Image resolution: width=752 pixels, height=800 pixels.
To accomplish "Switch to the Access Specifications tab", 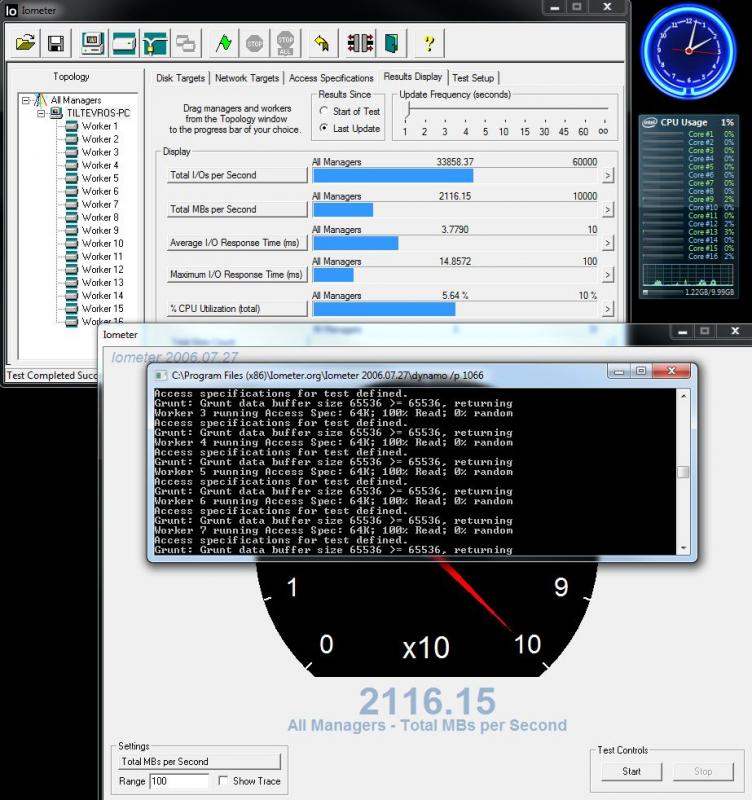I will point(331,78).
